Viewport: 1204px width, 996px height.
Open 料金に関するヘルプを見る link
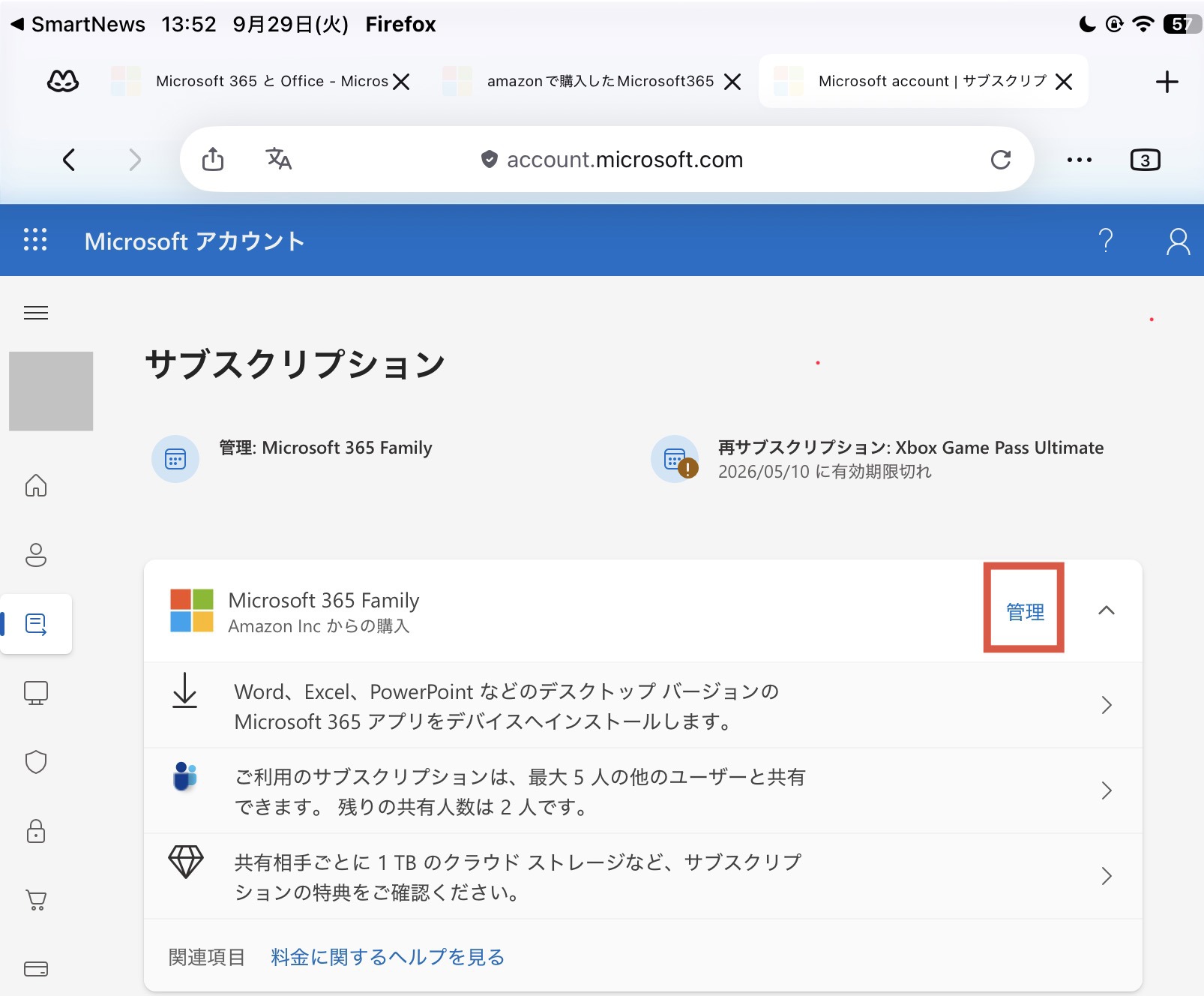coord(388,957)
